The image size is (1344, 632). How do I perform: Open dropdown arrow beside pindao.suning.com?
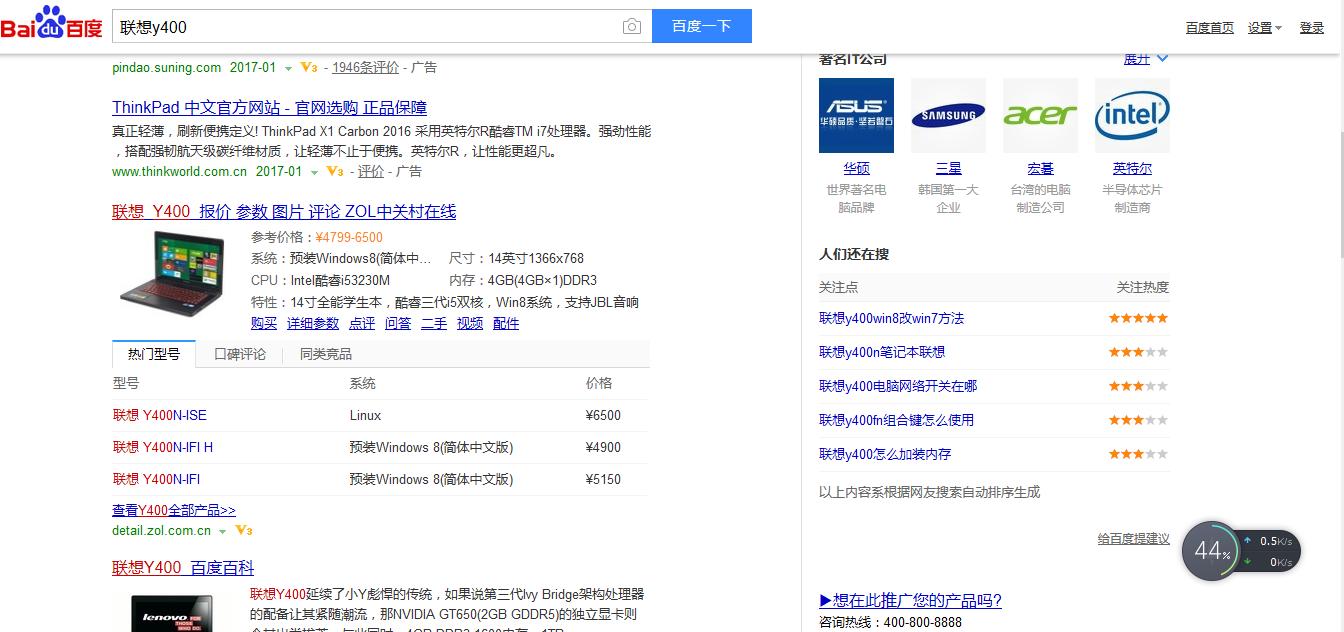point(288,69)
